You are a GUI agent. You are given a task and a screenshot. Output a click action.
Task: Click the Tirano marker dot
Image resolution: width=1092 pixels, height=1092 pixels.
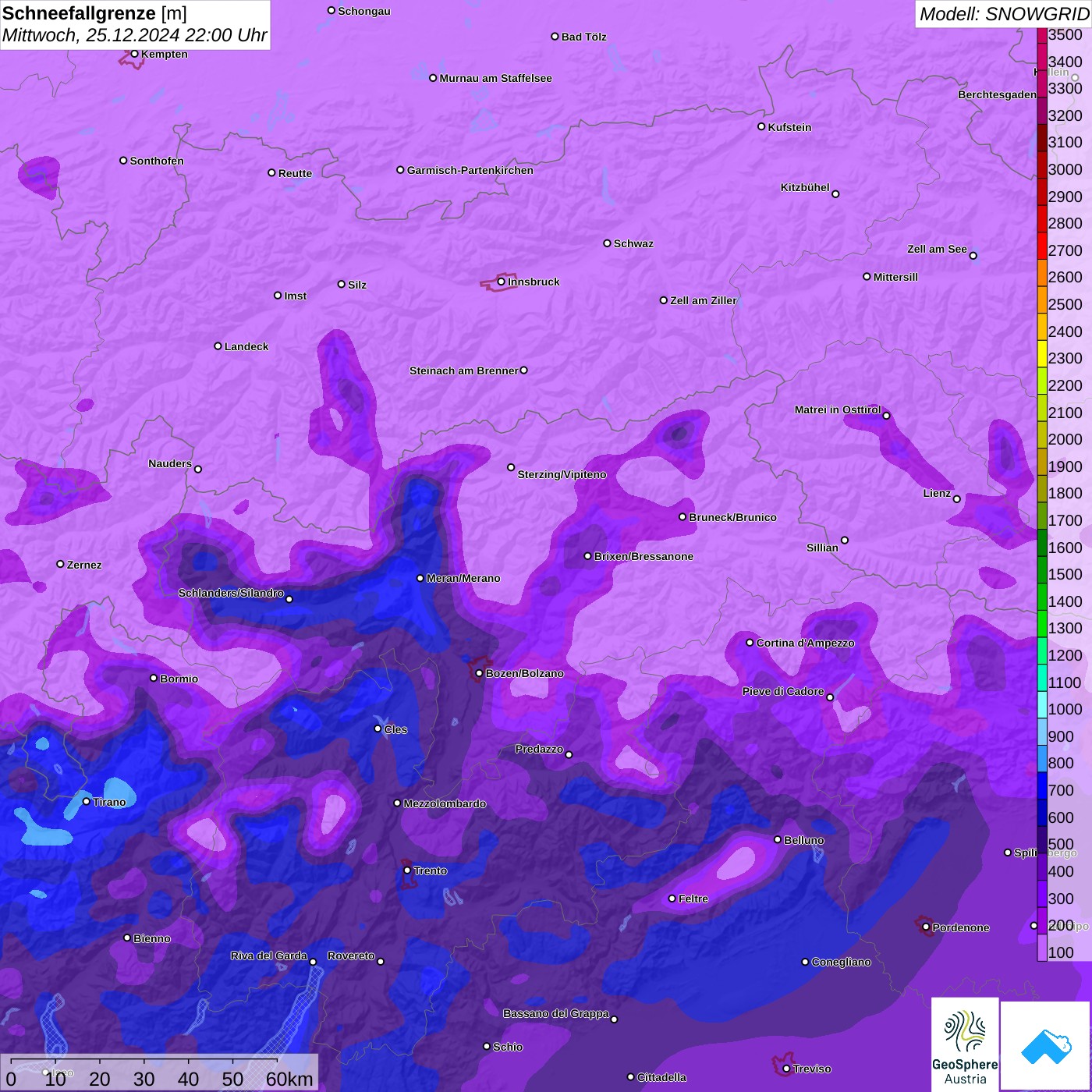(x=87, y=801)
